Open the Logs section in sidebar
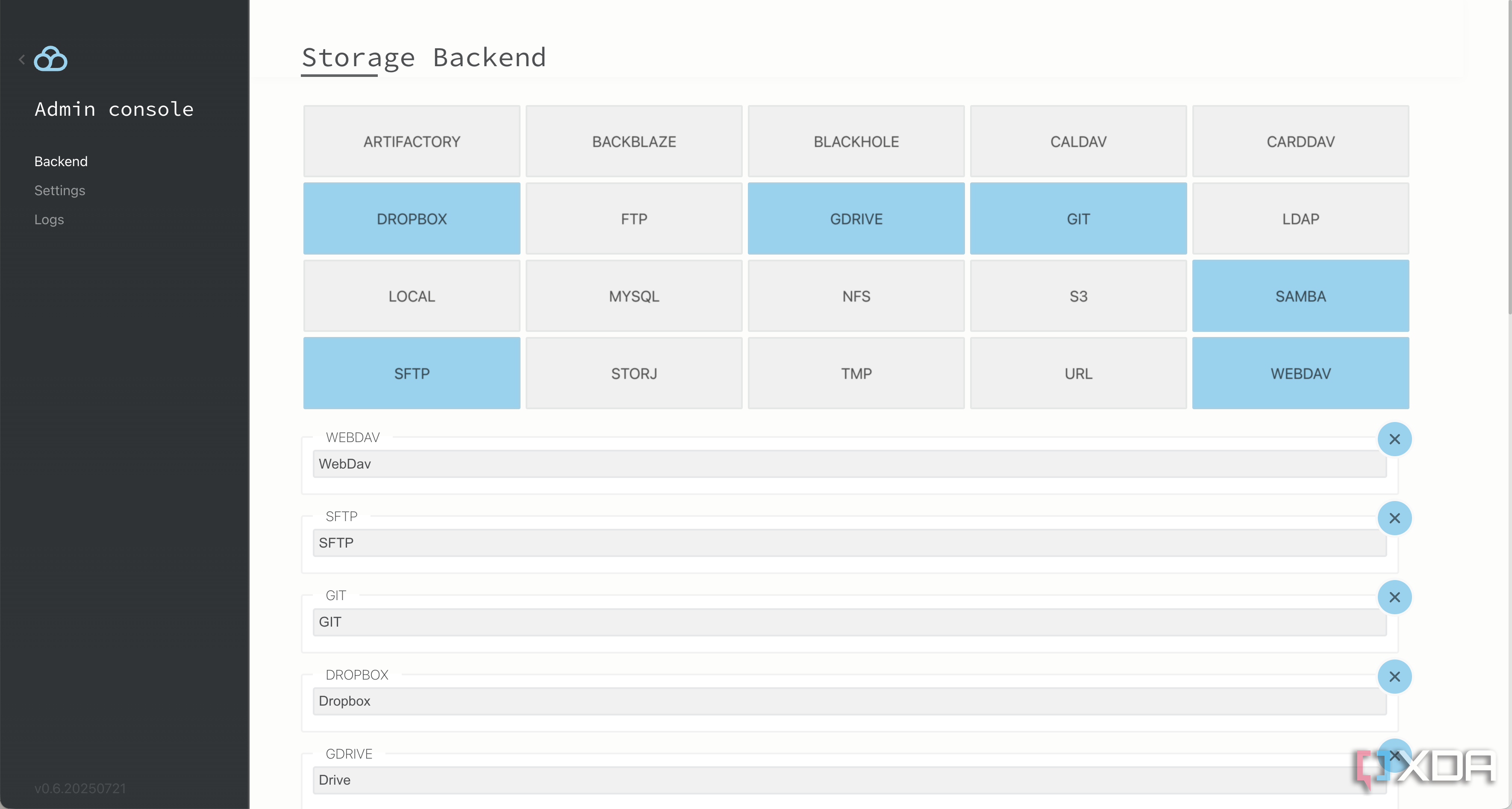This screenshot has height=809, width=1512. tap(49, 220)
